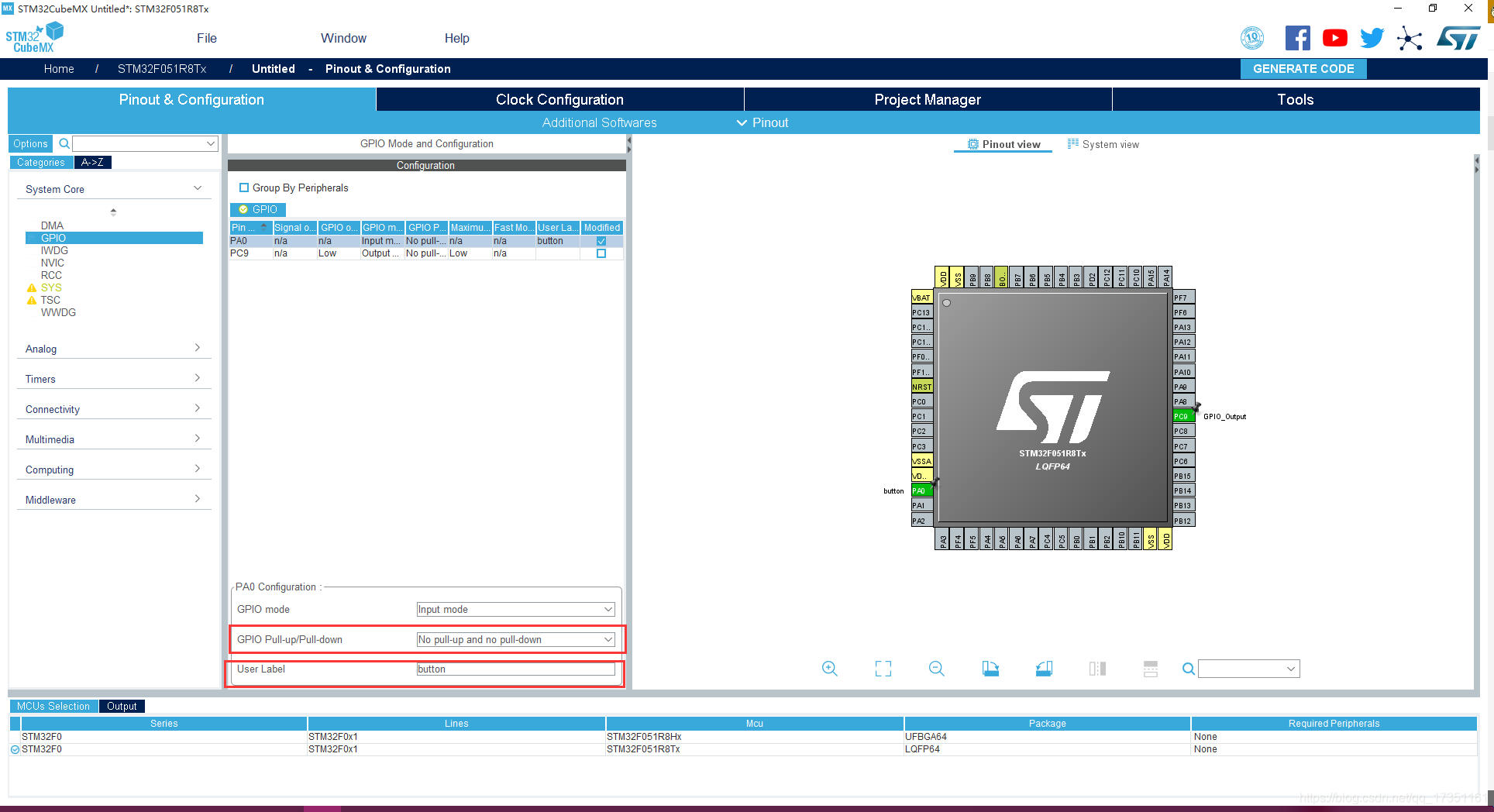
Task: Click the zoom out magnifier icon
Action: [936, 669]
